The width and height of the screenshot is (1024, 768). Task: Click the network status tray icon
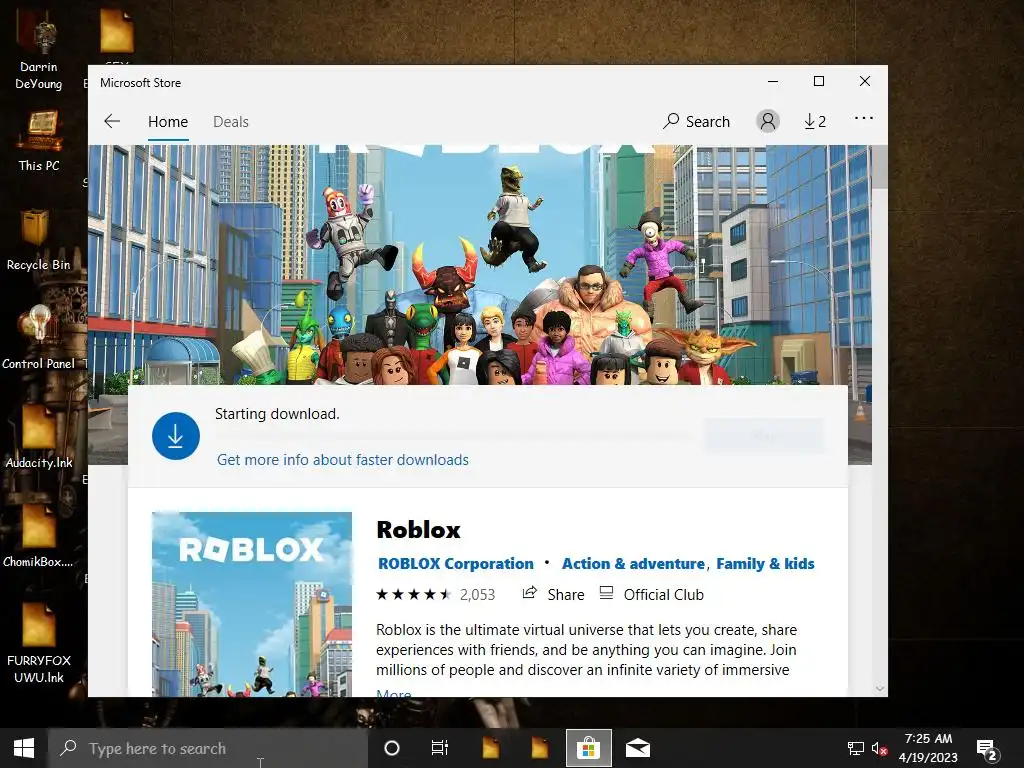tap(856, 749)
